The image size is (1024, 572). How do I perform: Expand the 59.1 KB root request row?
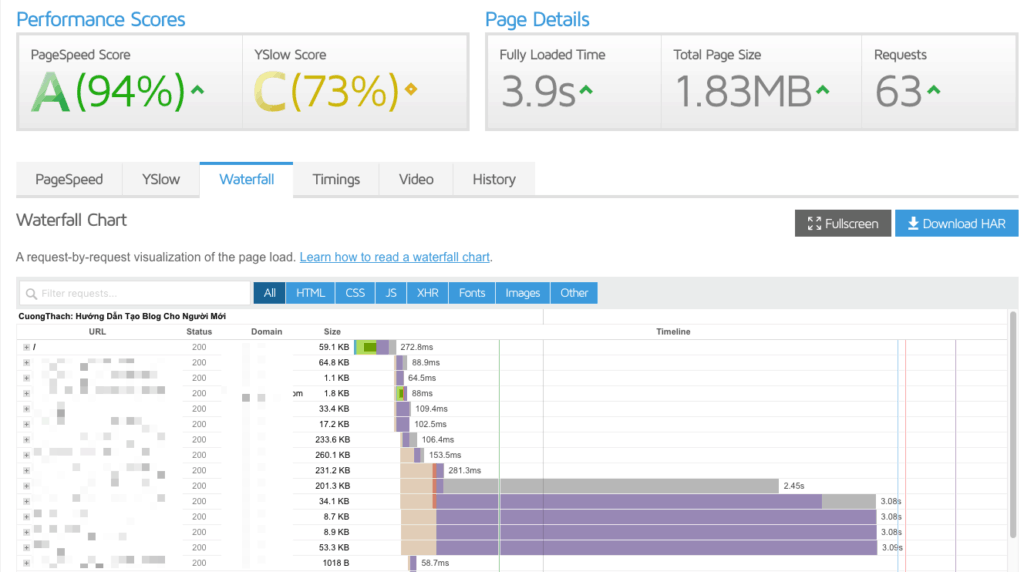tap(26, 347)
